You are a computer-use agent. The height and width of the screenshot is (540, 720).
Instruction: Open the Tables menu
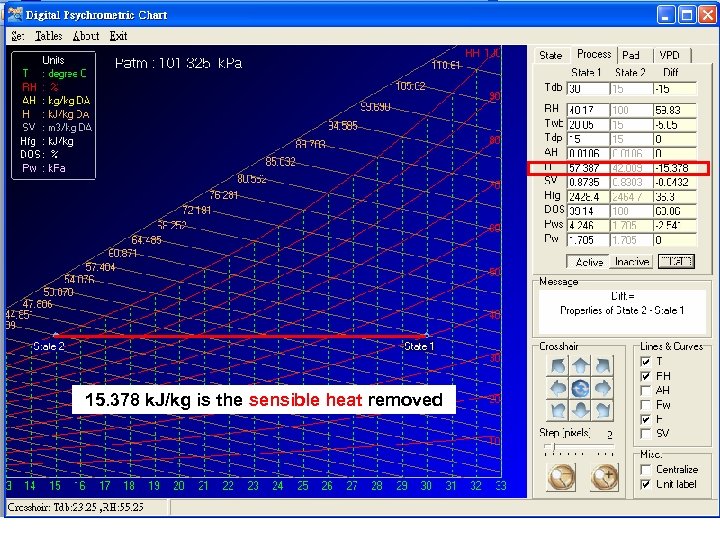pyautogui.click(x=48, y=36)
